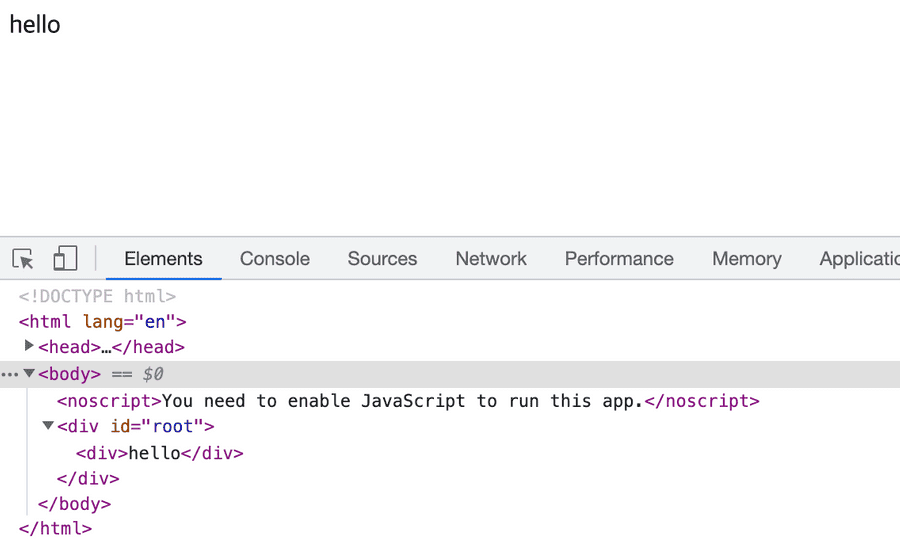Select the noscript element line
900x555 pixels.
[x=408, y=401]
